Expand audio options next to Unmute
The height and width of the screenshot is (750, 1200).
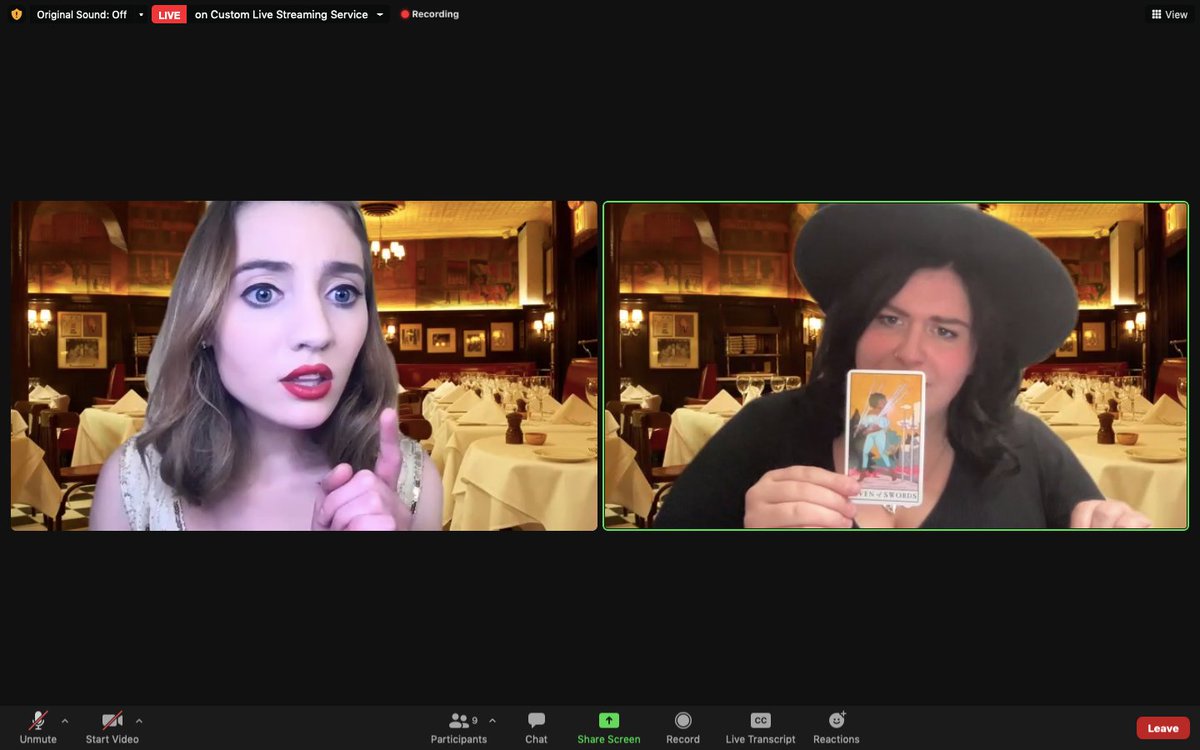click(65, 721)
